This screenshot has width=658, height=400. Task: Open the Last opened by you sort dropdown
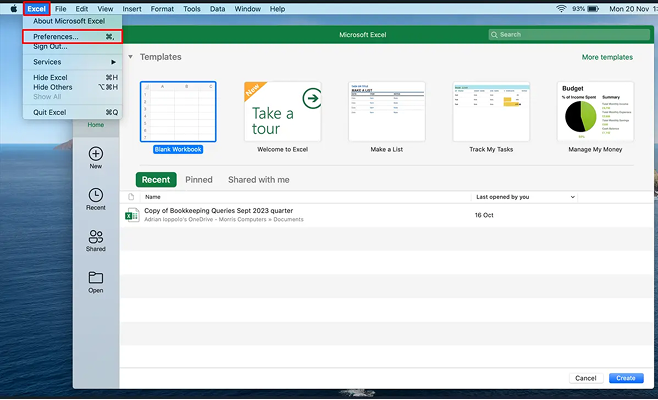(572, 197)
